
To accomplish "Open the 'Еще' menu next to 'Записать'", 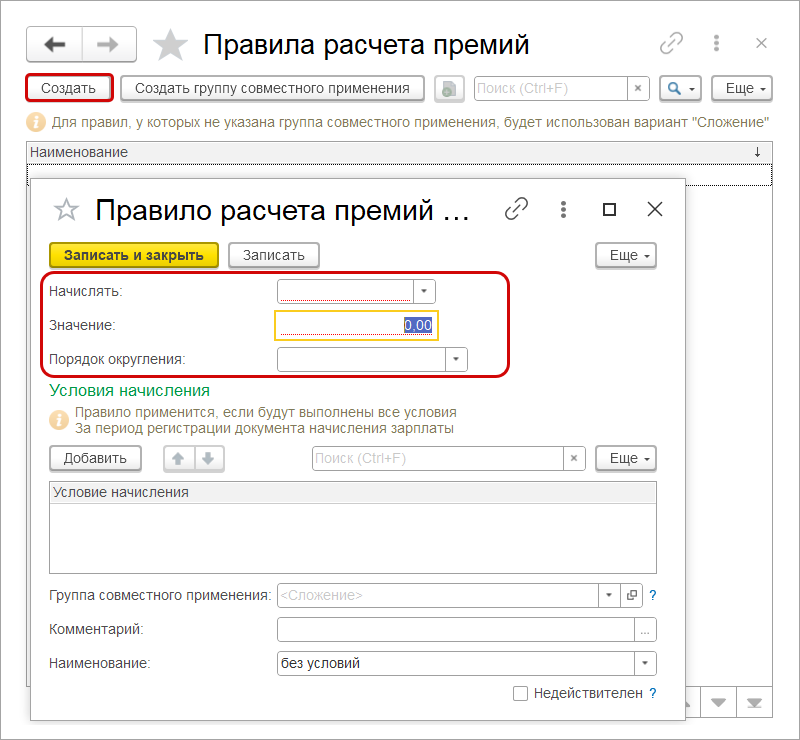I will pyautogui.click(x=626, y=255).
